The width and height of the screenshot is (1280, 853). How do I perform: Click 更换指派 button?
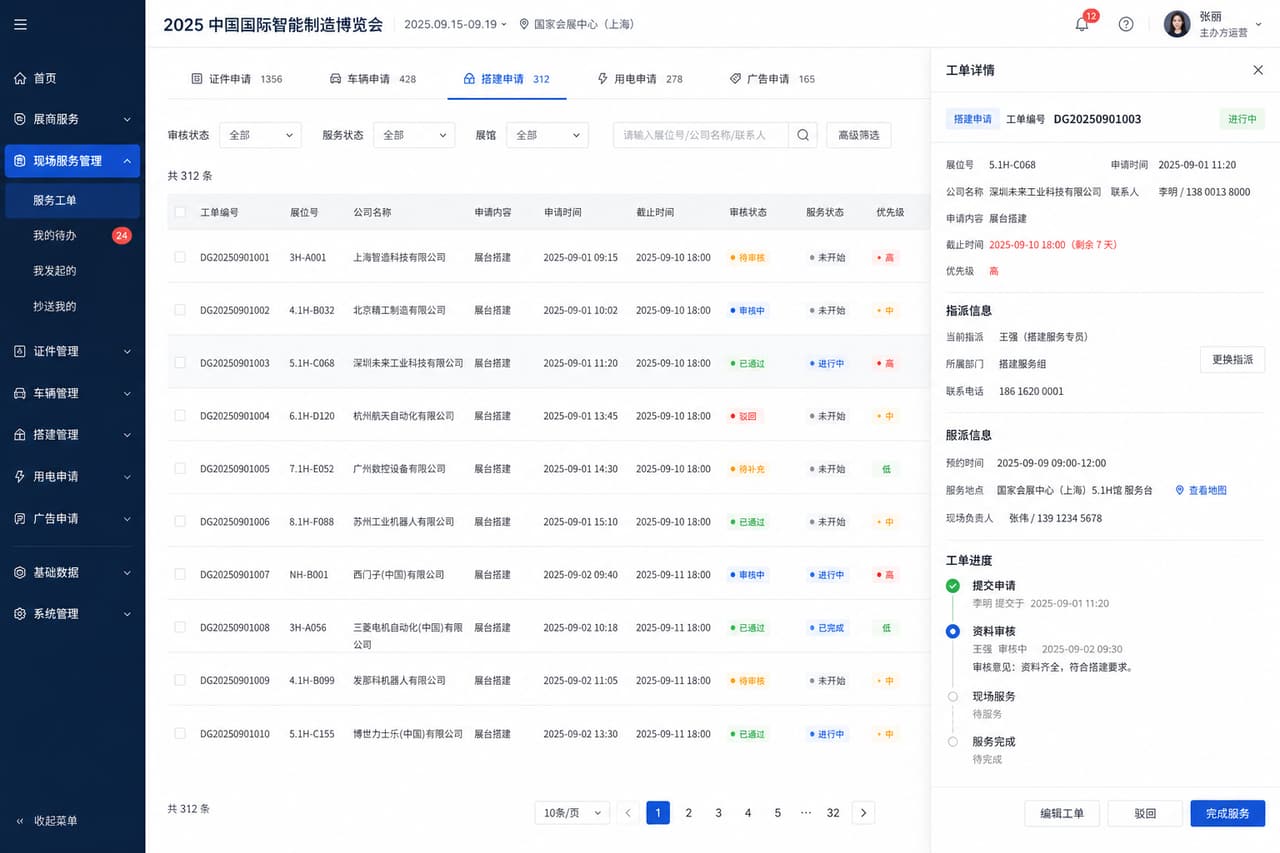(1232, 360)
